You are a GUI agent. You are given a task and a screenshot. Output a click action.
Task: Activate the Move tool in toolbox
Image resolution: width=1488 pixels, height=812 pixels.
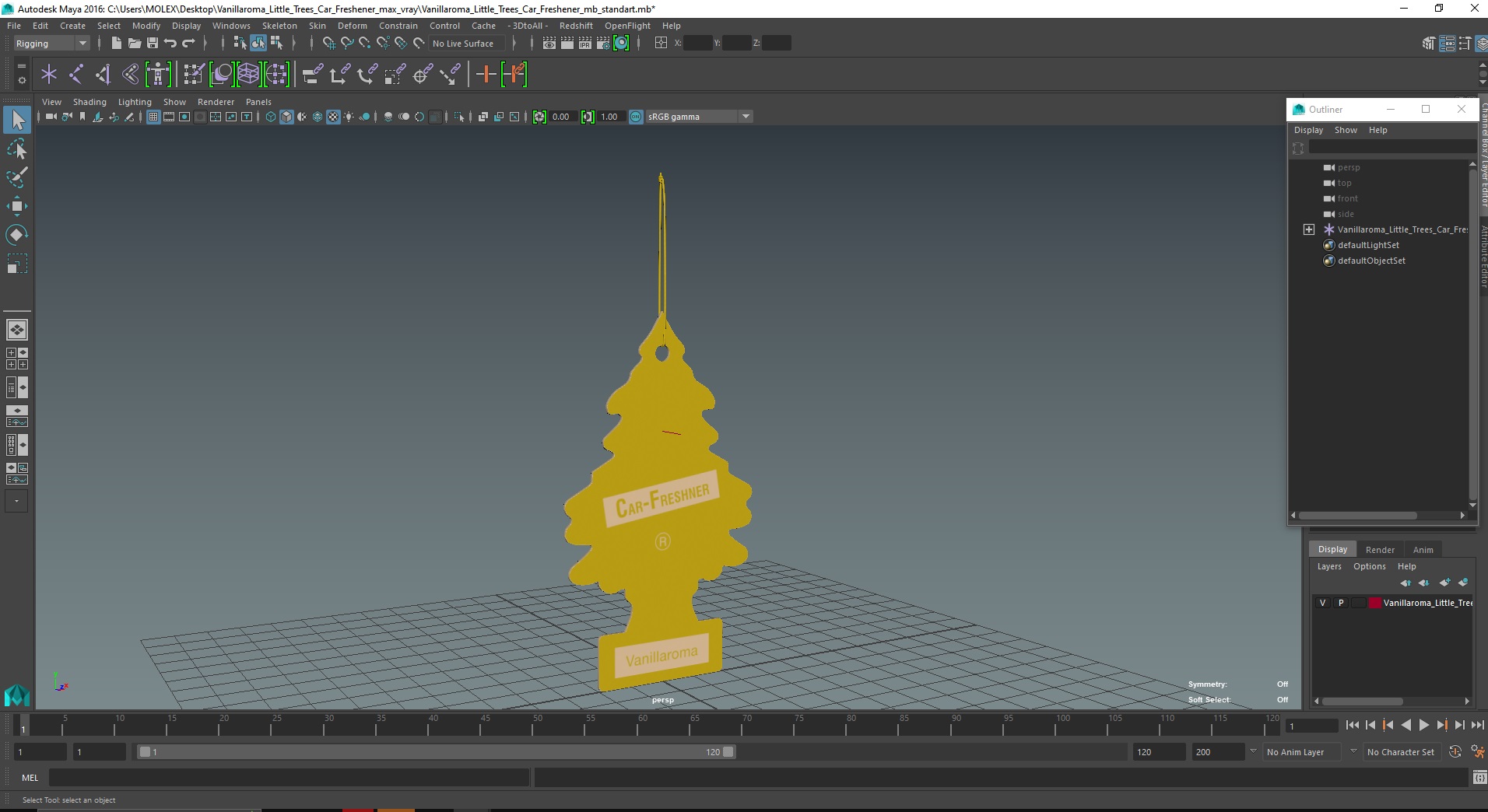17,206
